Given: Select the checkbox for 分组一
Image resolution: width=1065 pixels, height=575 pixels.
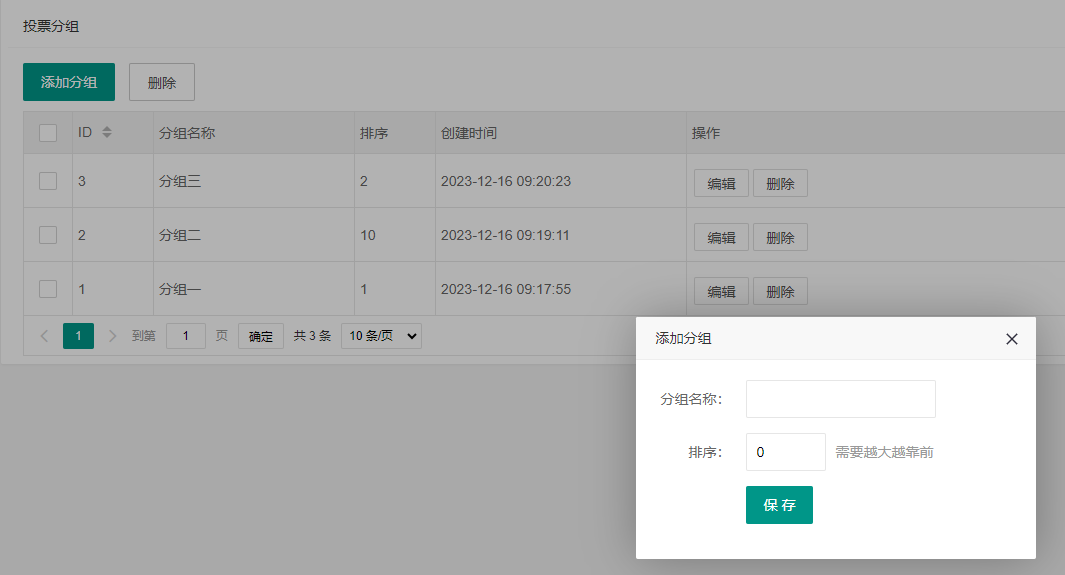Looking at the screenshot, I should tap(48, 289).
